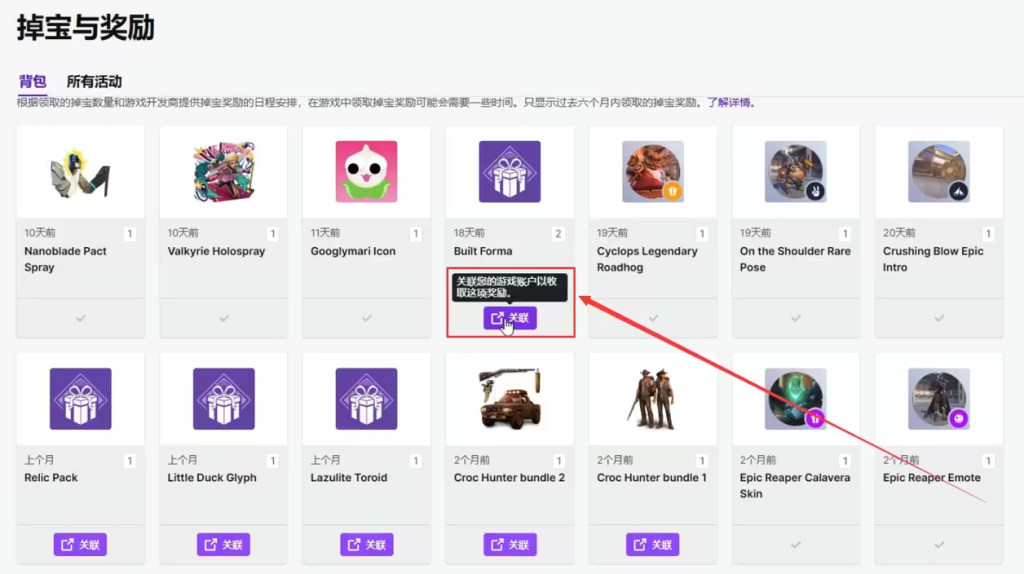Click the Epic Reaper Calavera Skin title
Viewport: 1024px width, 574px height.
(x=795, y=486)
